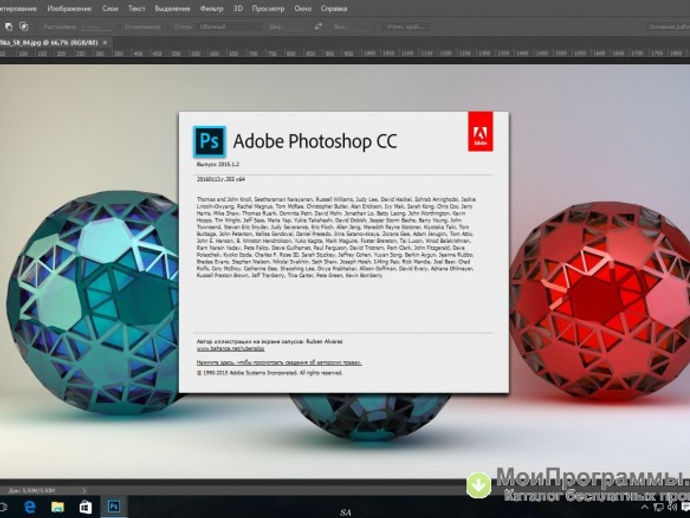Screen dimensions: 690x518
Task: Click the Photoshop taskbar icon
Action: (114, 507)
